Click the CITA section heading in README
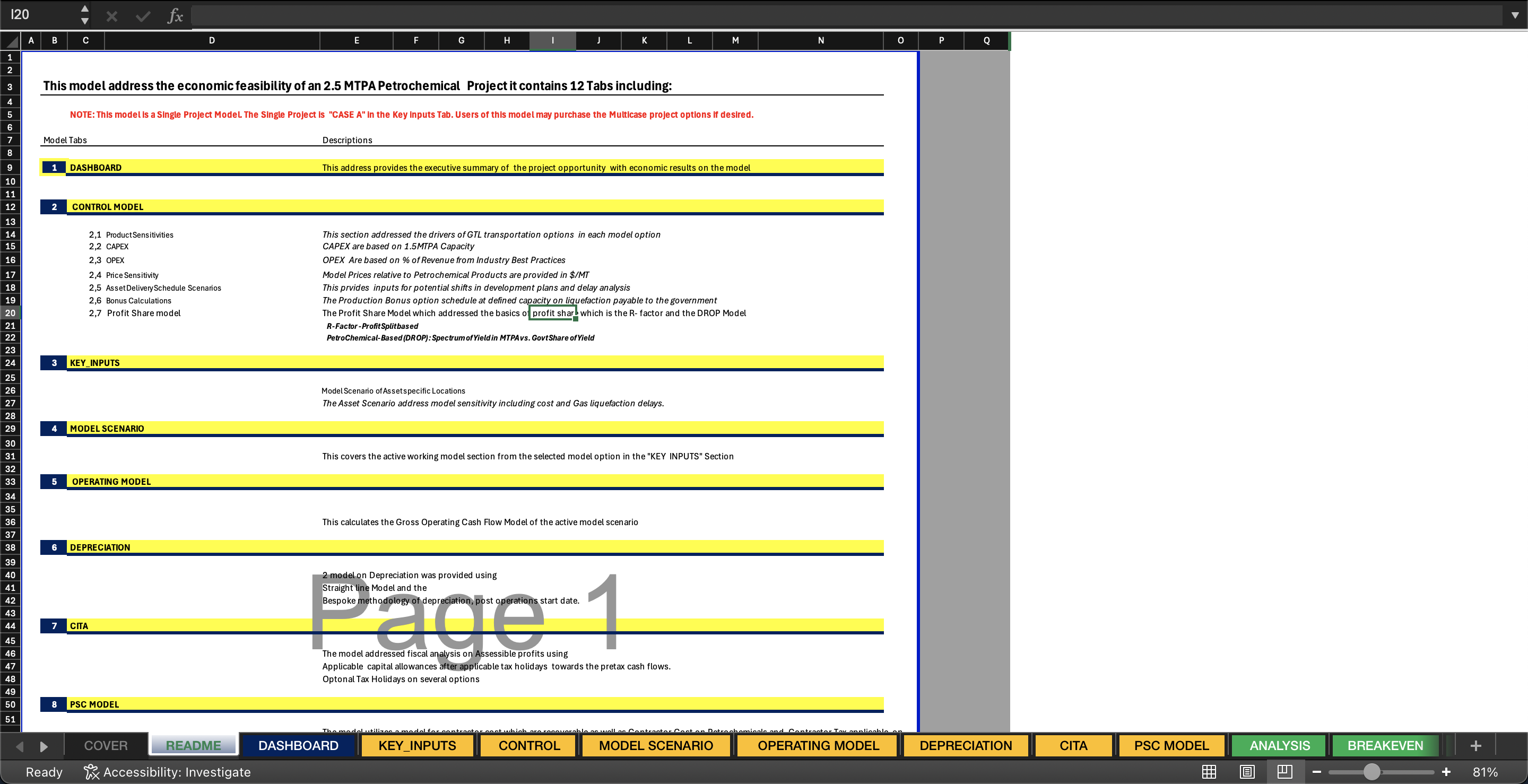Screen dimensions: 1528x784 pos(79,626)
